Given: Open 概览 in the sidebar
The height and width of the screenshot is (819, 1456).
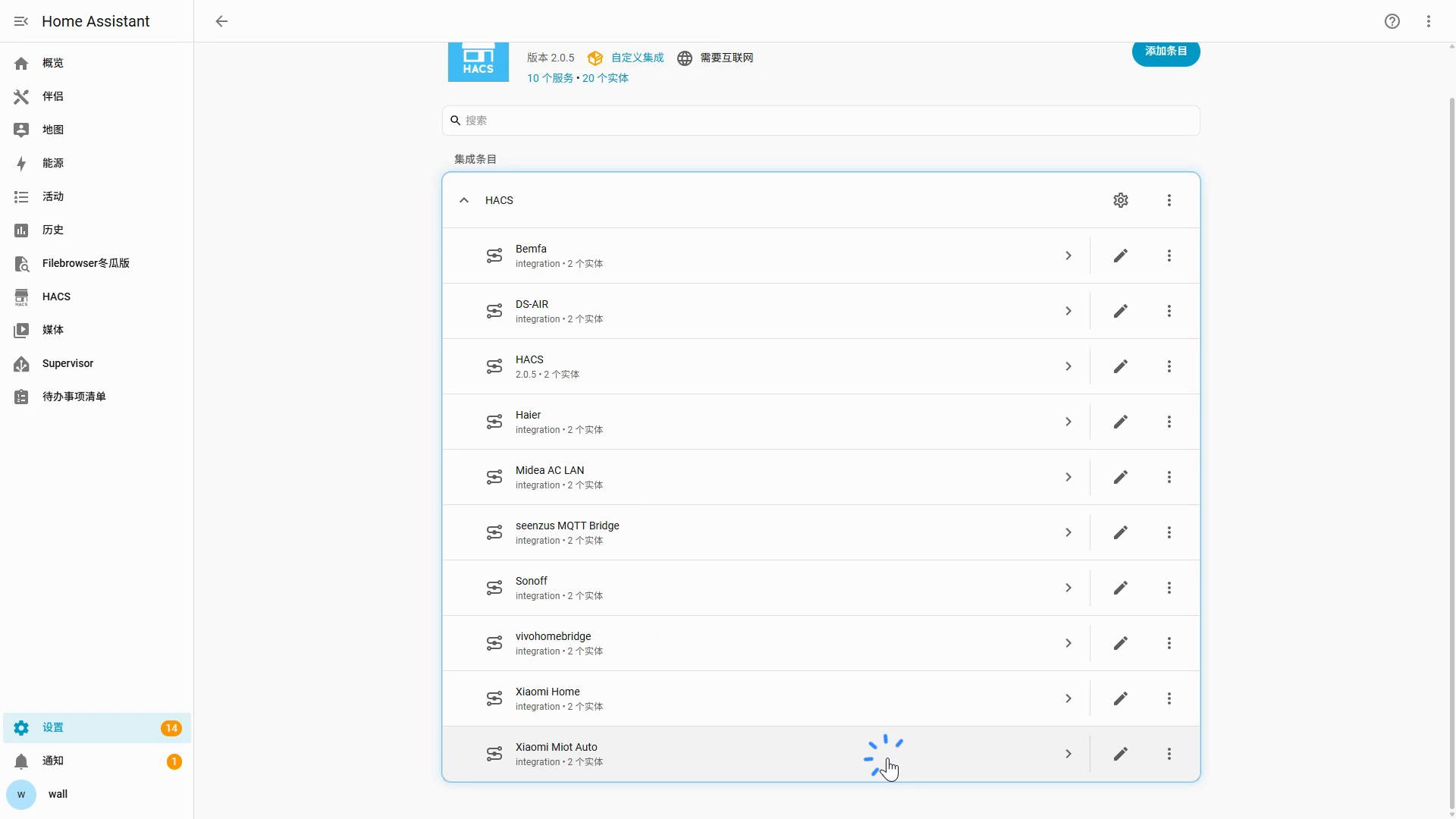Looking at the screenshot, I should [x=97, y=63].
